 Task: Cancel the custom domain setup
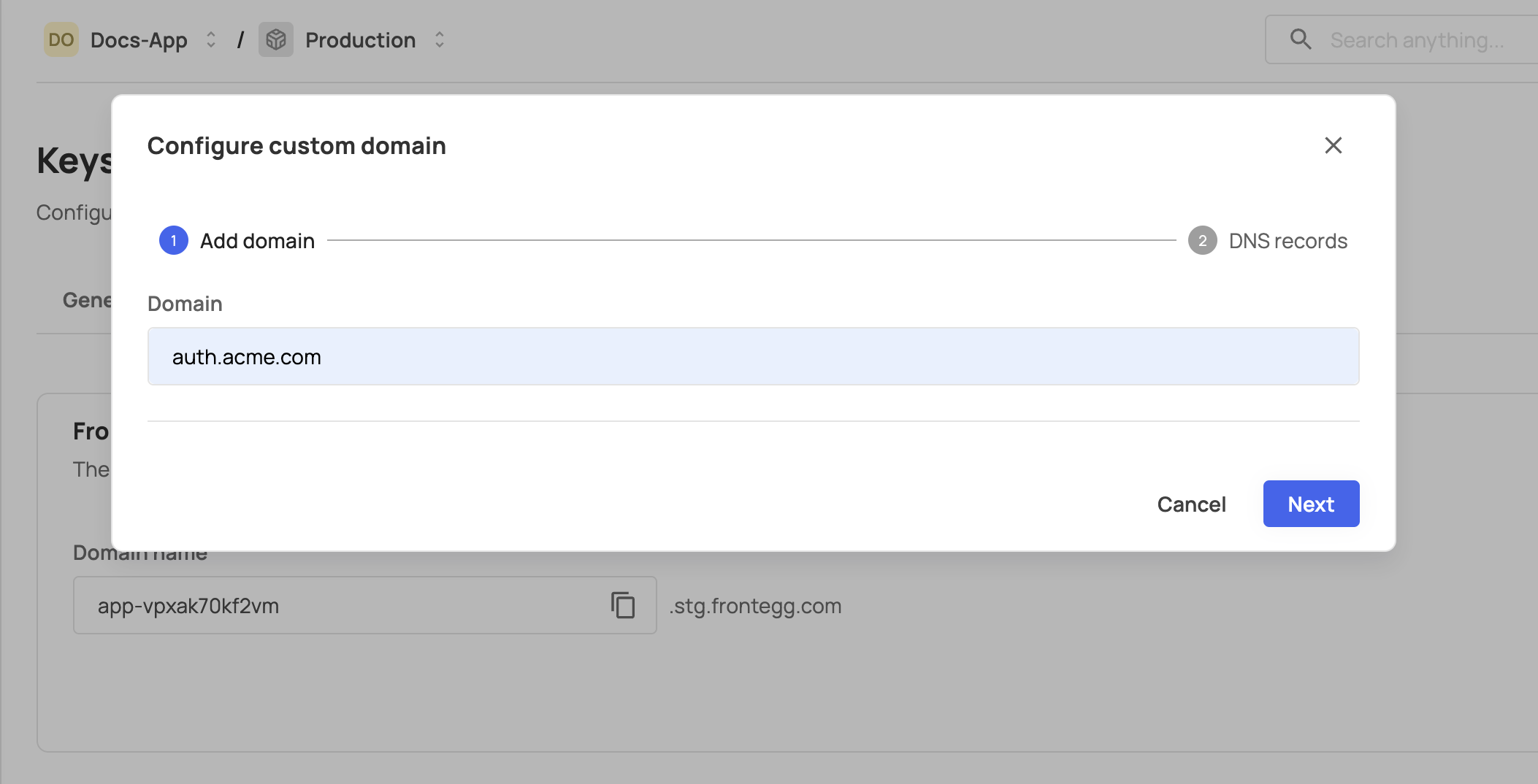1191,504
